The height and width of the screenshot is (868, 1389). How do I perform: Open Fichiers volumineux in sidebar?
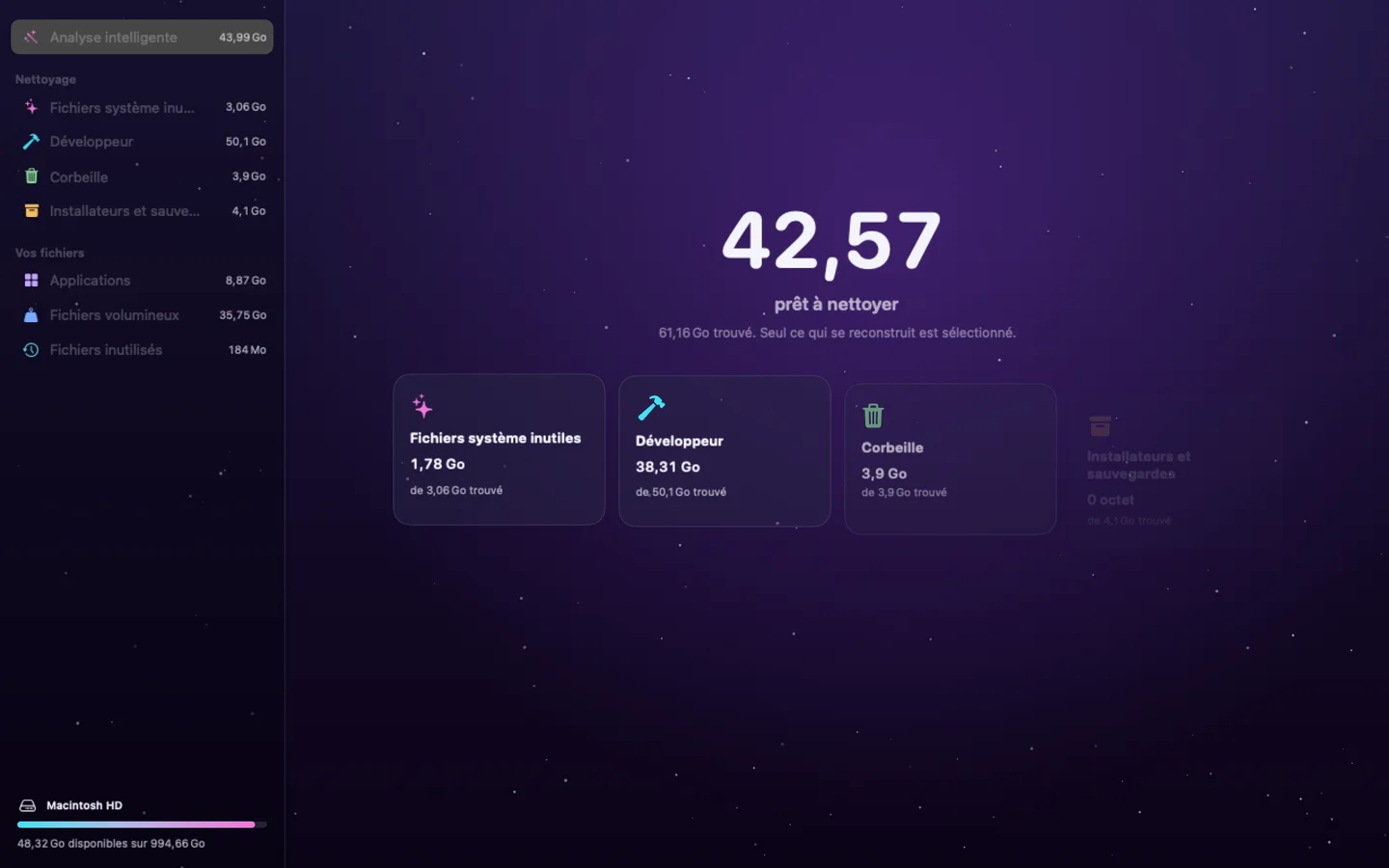click(142, 315)
